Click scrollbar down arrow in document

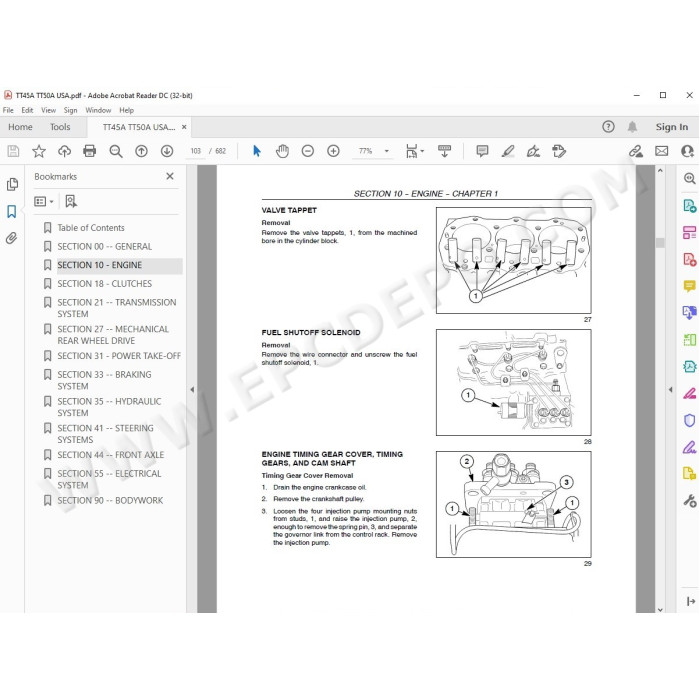660,609
